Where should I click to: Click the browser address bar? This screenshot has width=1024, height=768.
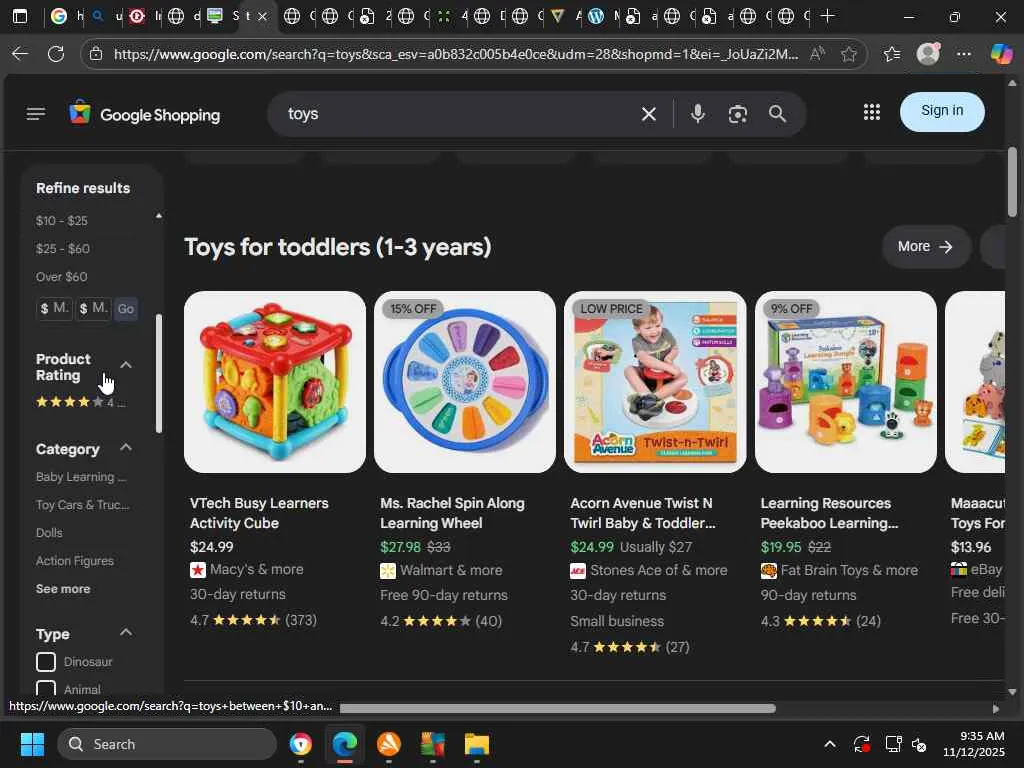(x=455, y=54)
